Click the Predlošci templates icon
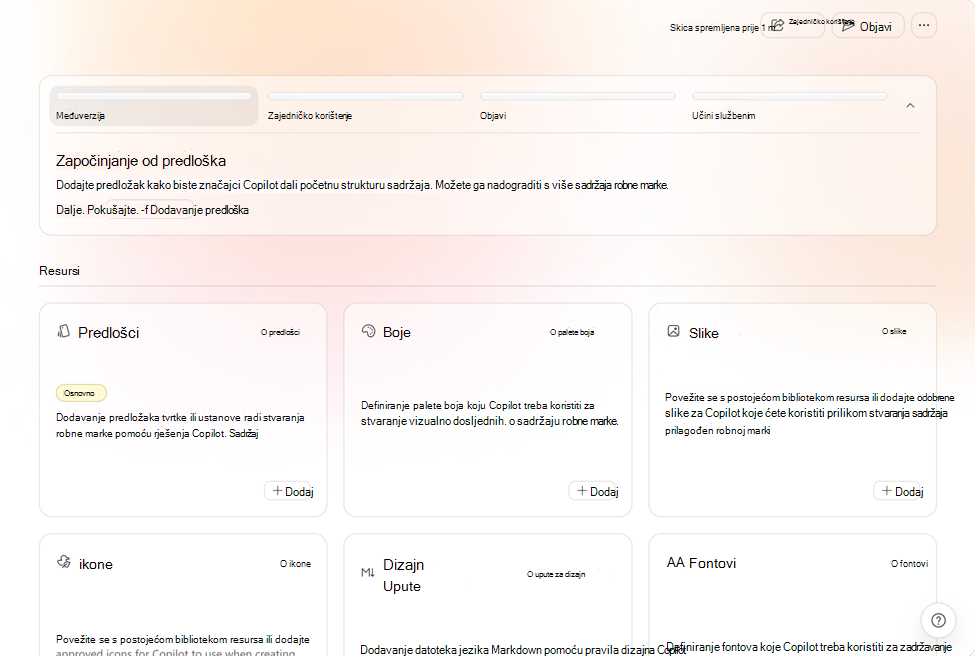975x656 pixels. coord(63,331)
